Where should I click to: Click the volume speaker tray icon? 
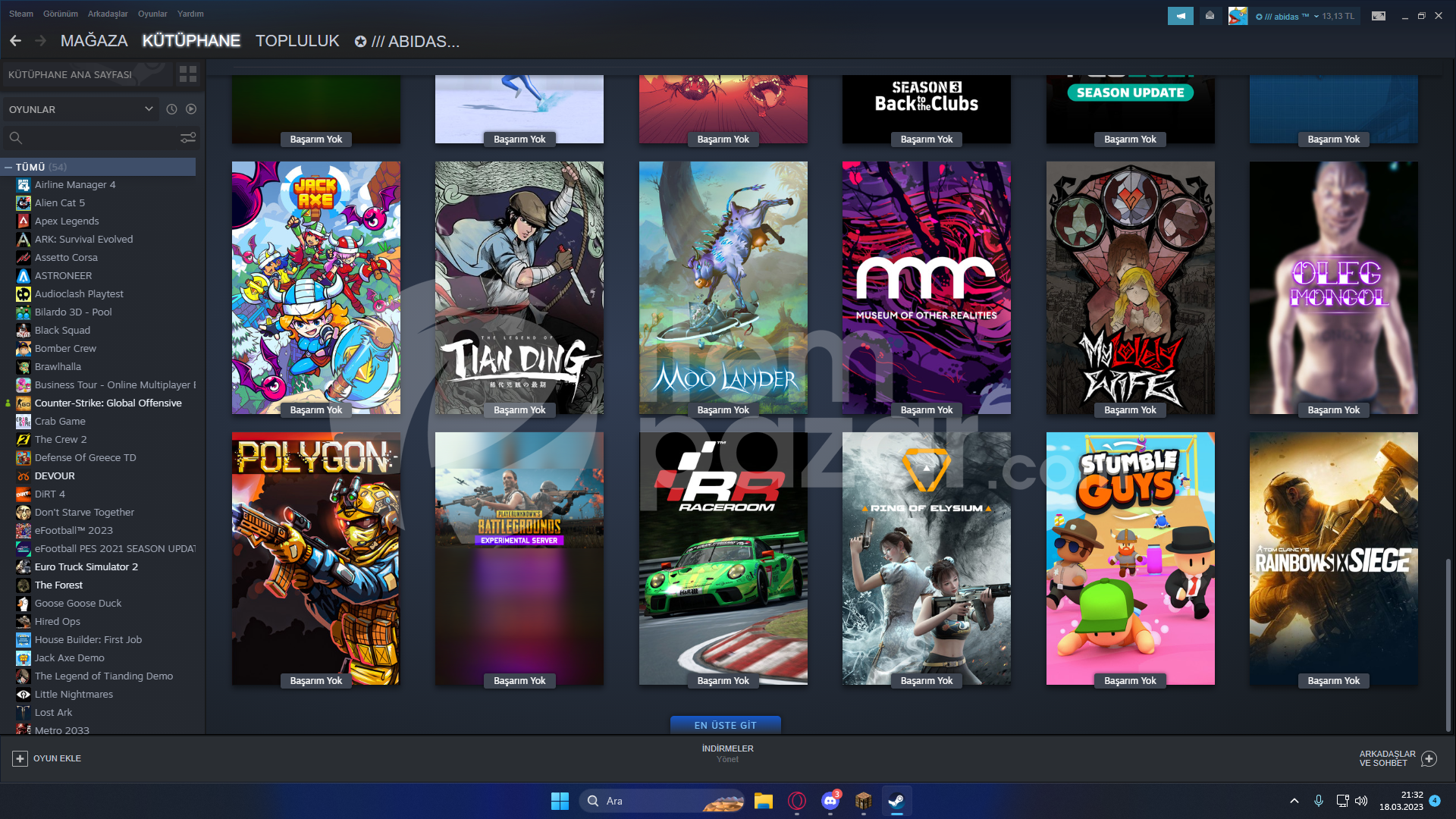pyautogui.click(x=1362, y=801)
